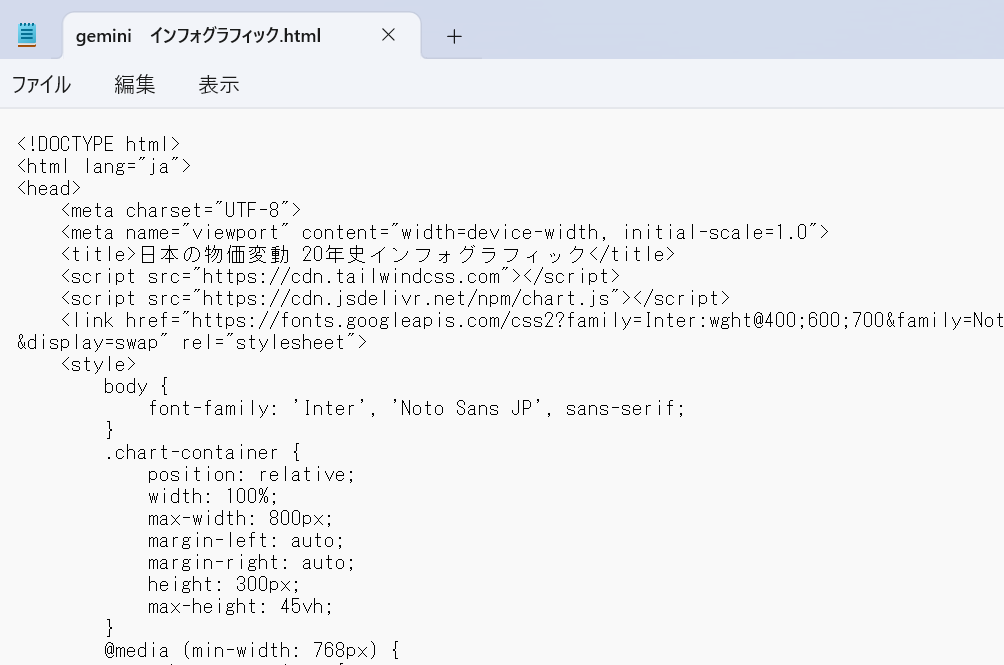Click the max-height: 45vh line

(x=240, y=606)
